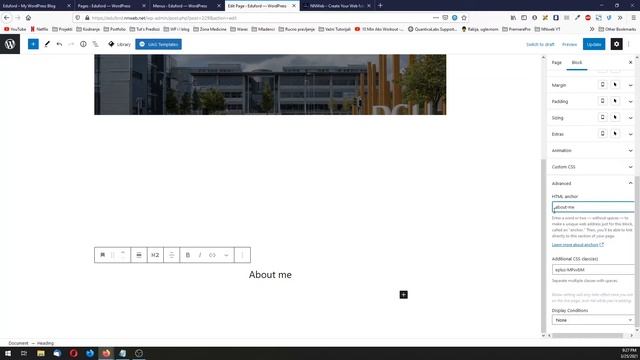Open a new browser tab

[380, 6]
